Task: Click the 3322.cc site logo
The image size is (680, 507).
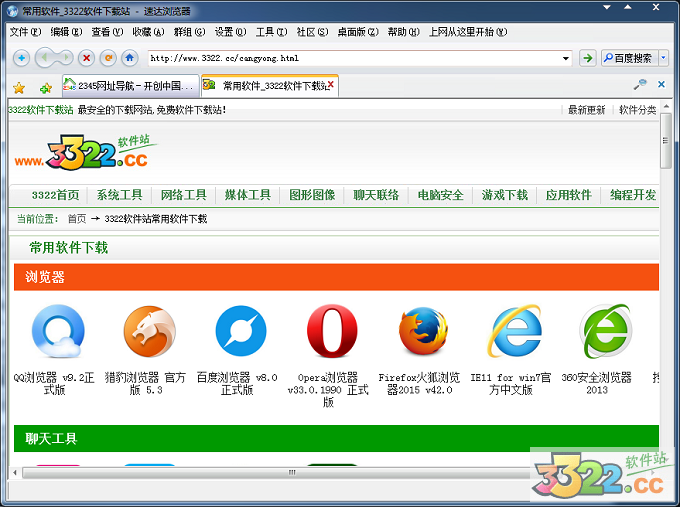Action: pyautogui.click(x=86, y=151)
